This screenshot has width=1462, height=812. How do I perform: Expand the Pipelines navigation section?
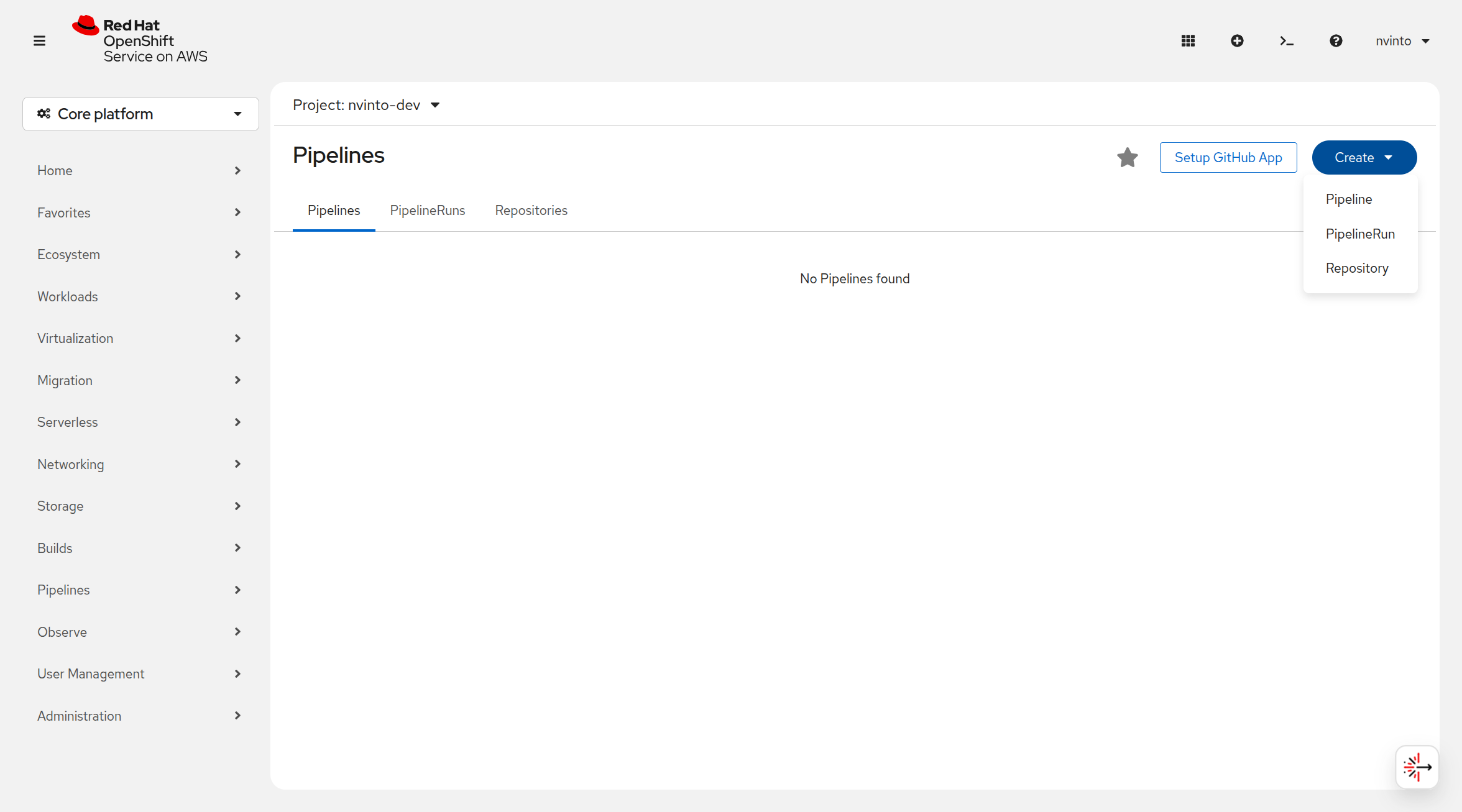coord(139,590)
